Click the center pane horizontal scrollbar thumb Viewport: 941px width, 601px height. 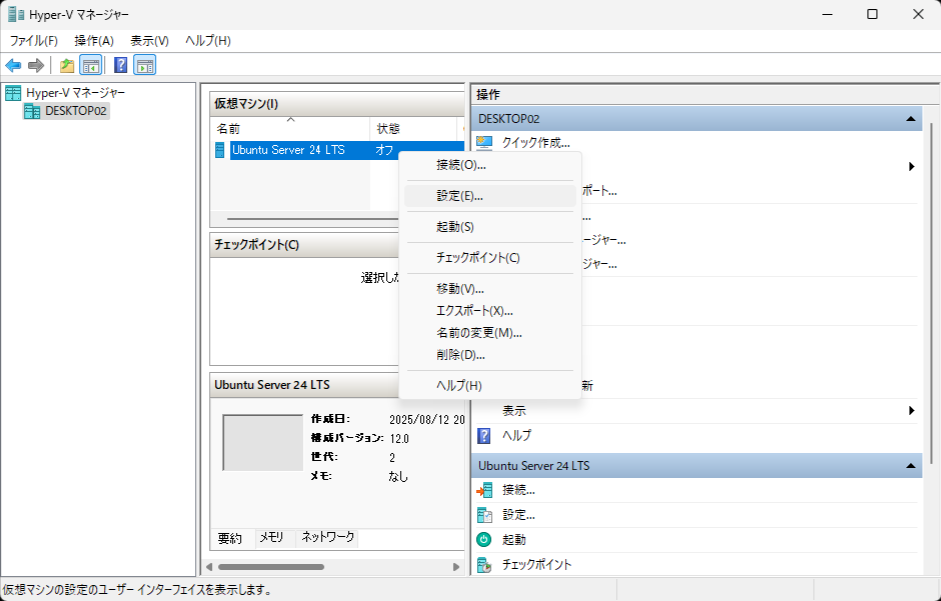(x=271, y=567)
